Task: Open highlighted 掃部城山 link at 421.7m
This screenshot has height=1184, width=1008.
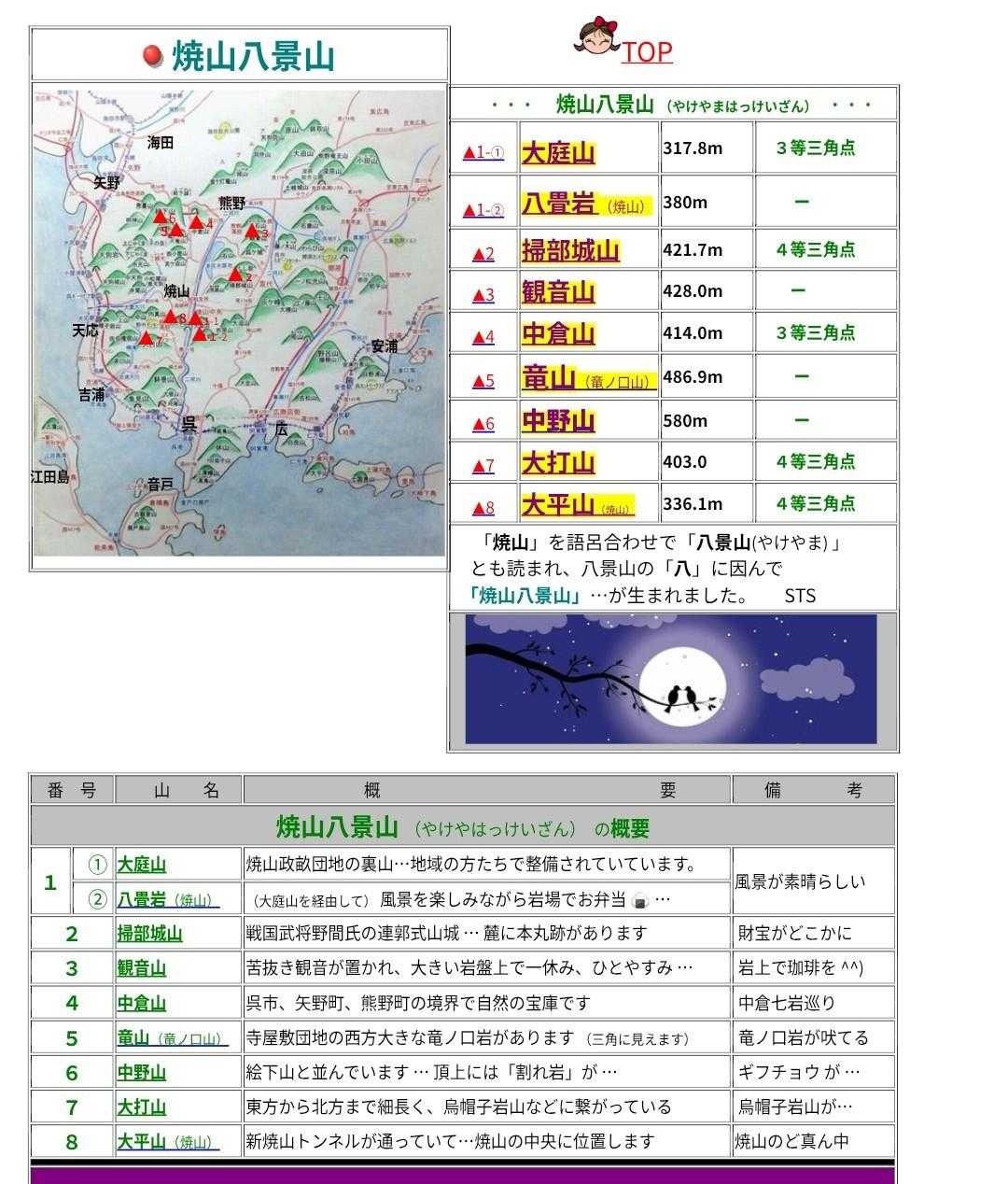Action: (570, 250)
